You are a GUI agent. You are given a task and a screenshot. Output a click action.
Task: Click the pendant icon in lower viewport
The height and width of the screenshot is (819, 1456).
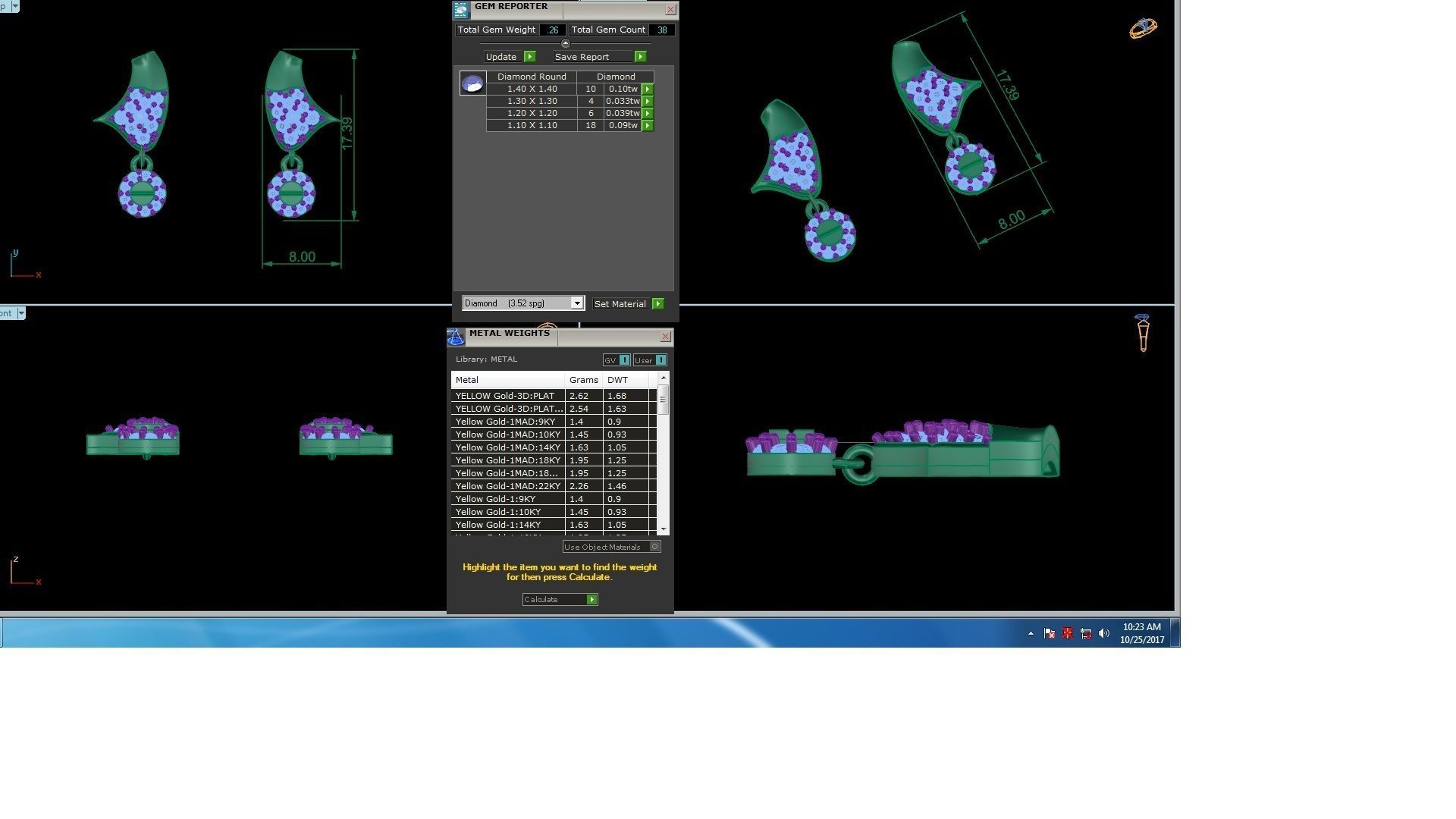coord(1143,333)
